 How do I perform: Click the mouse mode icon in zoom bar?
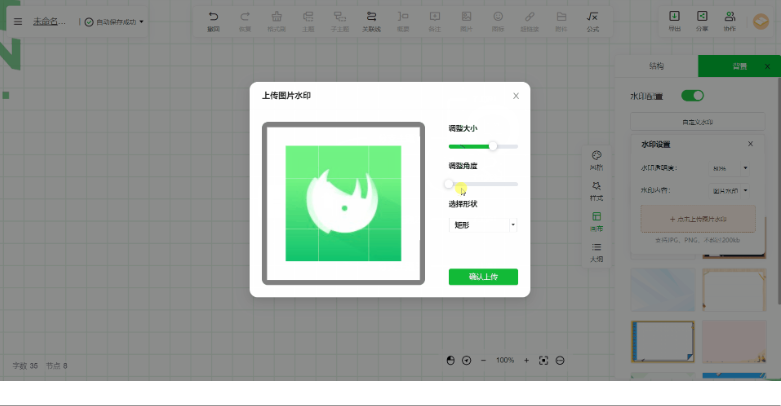[x=451, y=361]
